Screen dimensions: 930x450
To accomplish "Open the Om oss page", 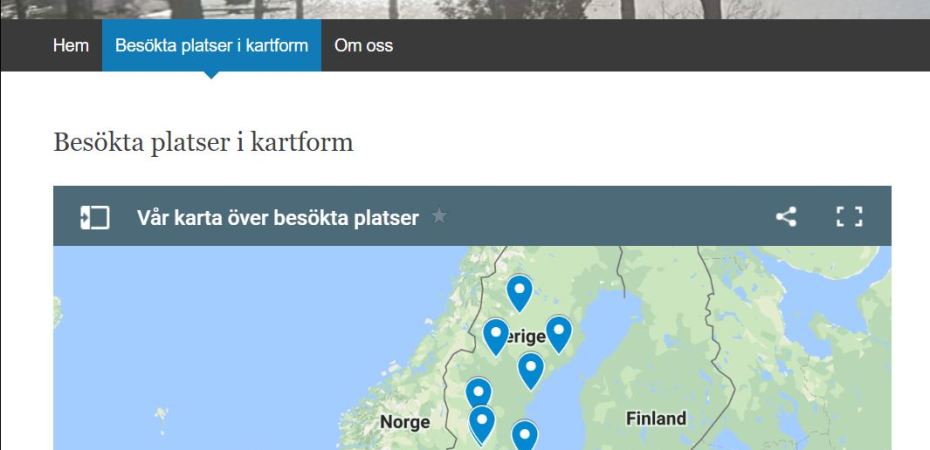I will tap(363, 46).
